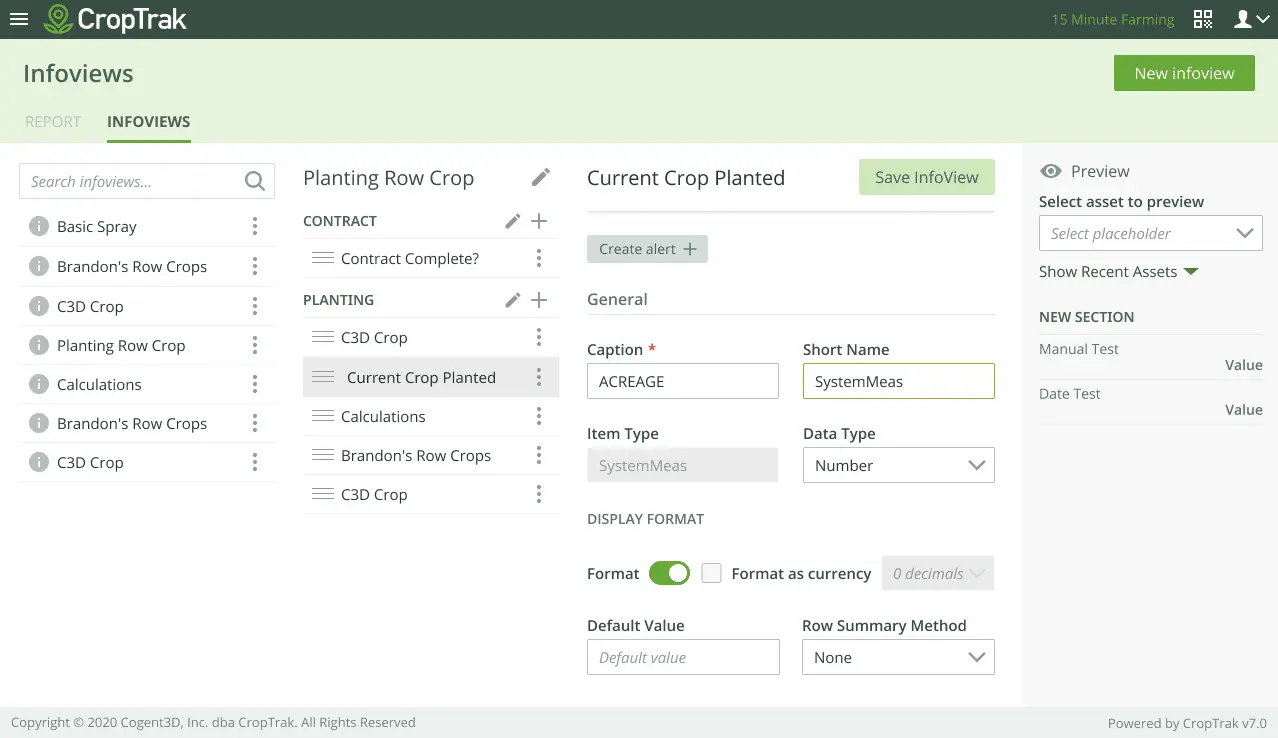Enable the Format as currency checkbox
1278x738 pixels.
(712, 573)
